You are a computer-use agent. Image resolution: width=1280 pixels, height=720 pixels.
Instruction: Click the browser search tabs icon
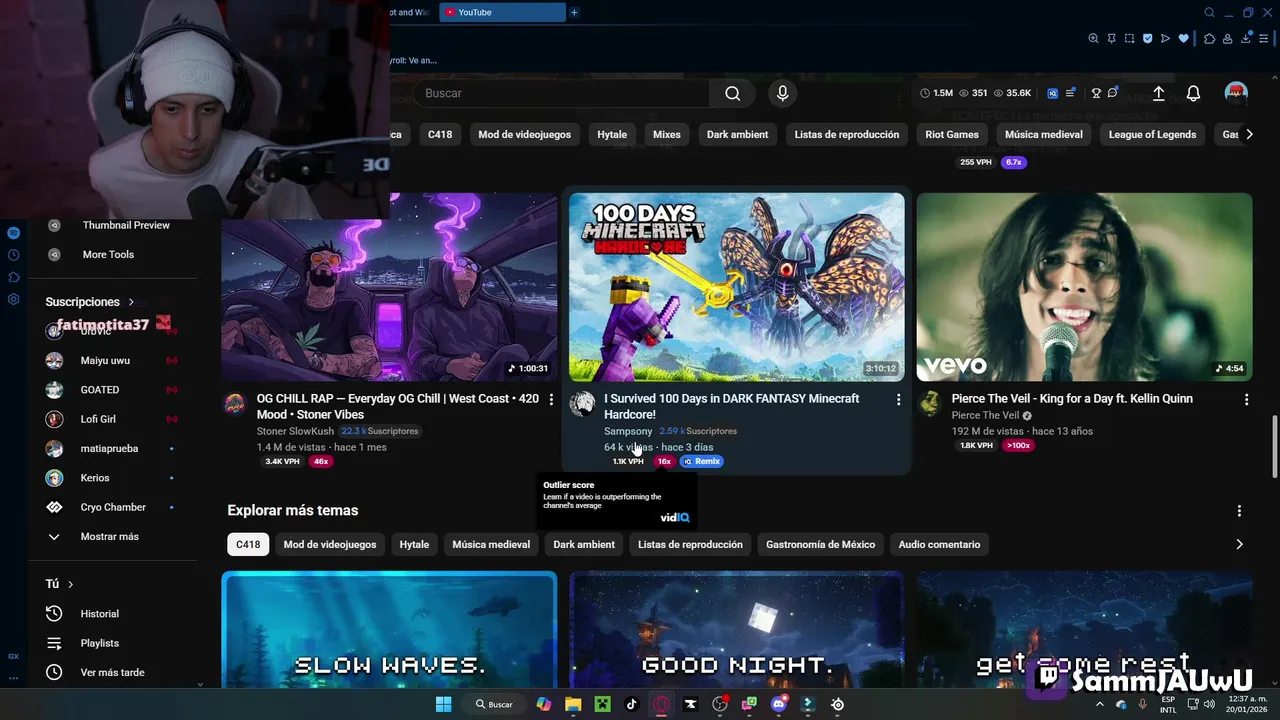(x=1209, y=12)
